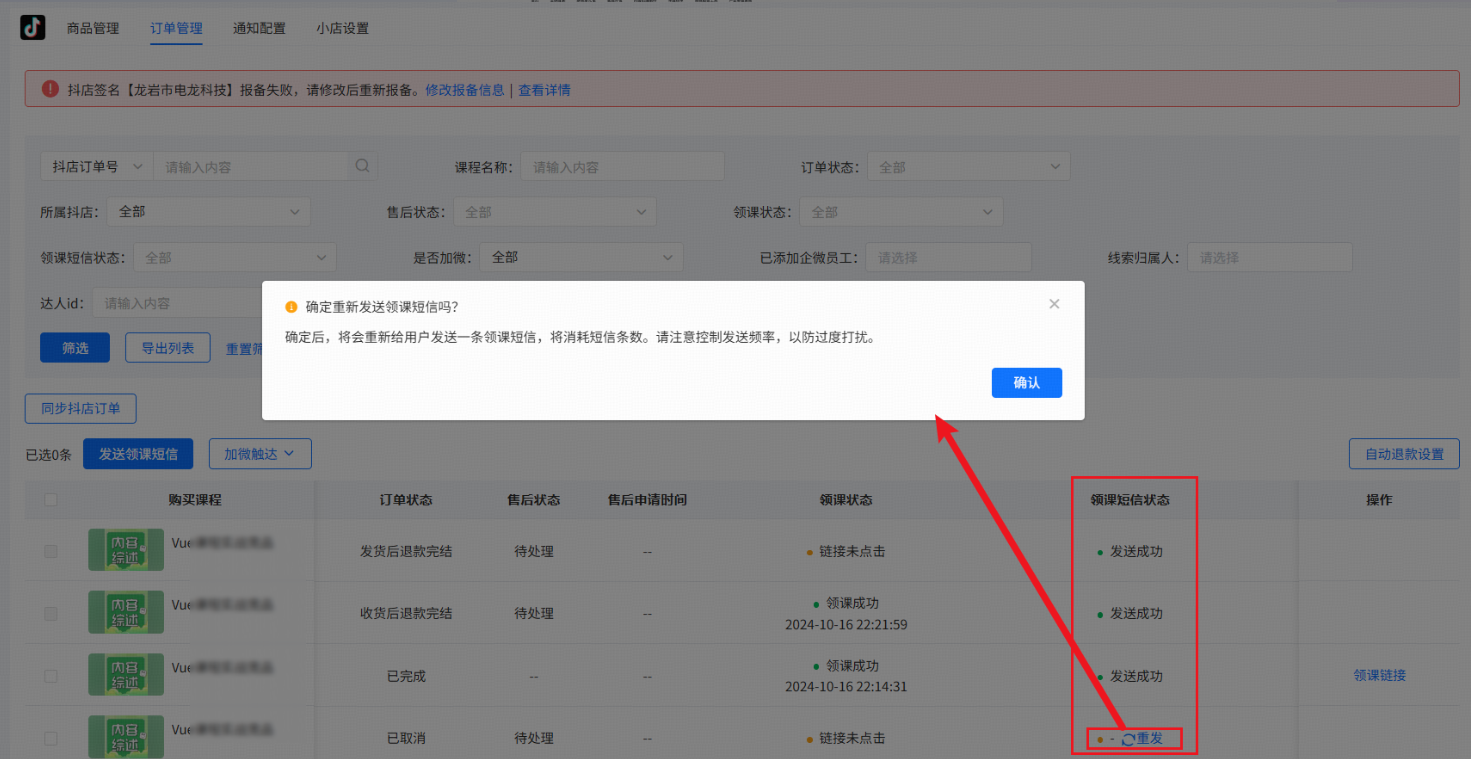Click the 确认 button in the dialog
The image size is (1471, 759).
1026,382
